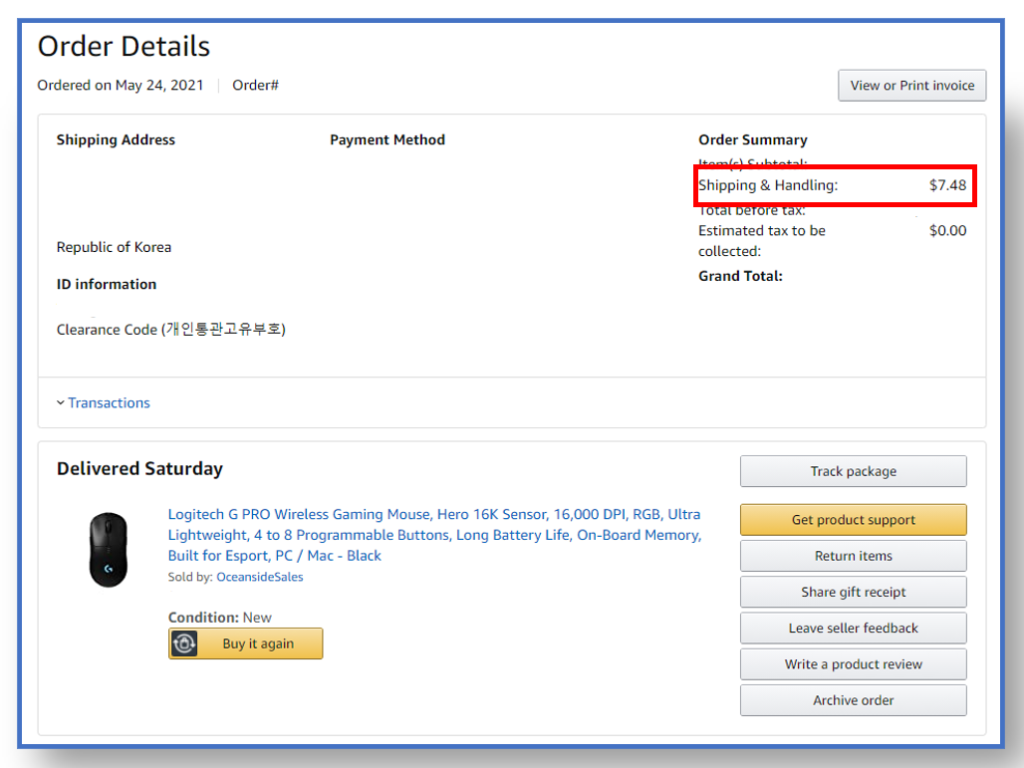The width and height of the screenshot is (1024, 768).
Task: Select Return items button
Action: point(853,556)
